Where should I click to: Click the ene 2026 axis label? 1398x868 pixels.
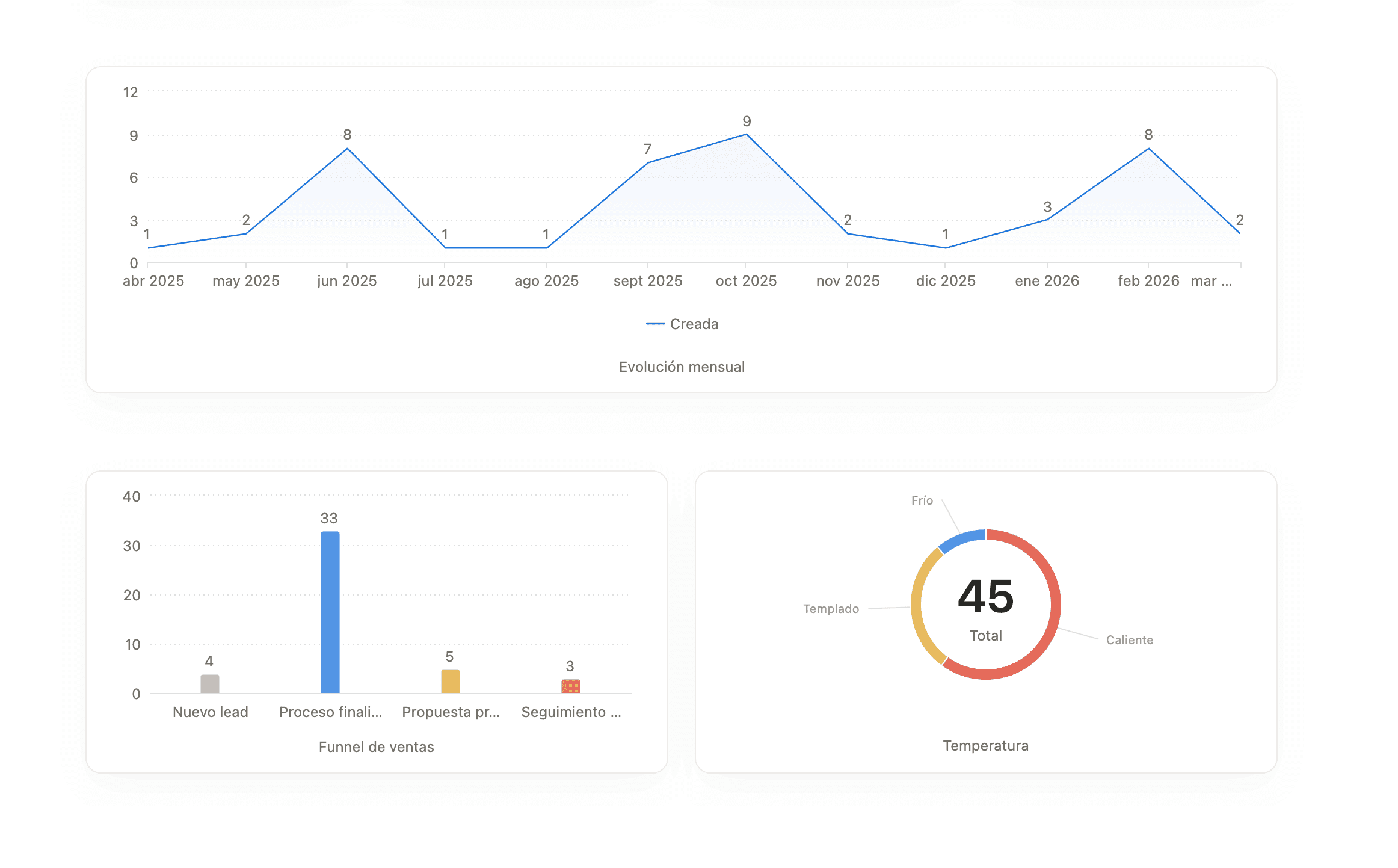point(1047,281)
